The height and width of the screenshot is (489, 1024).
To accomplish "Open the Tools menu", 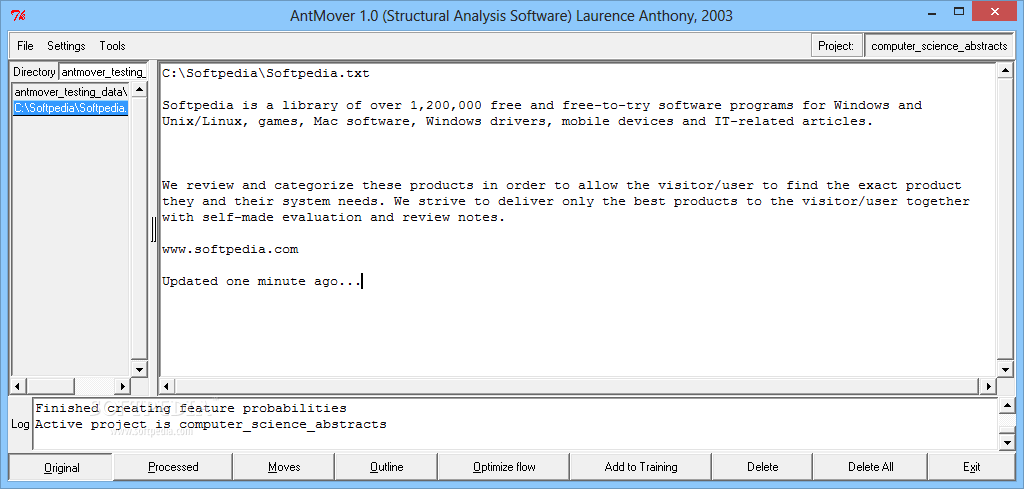I will pos(112,46).
